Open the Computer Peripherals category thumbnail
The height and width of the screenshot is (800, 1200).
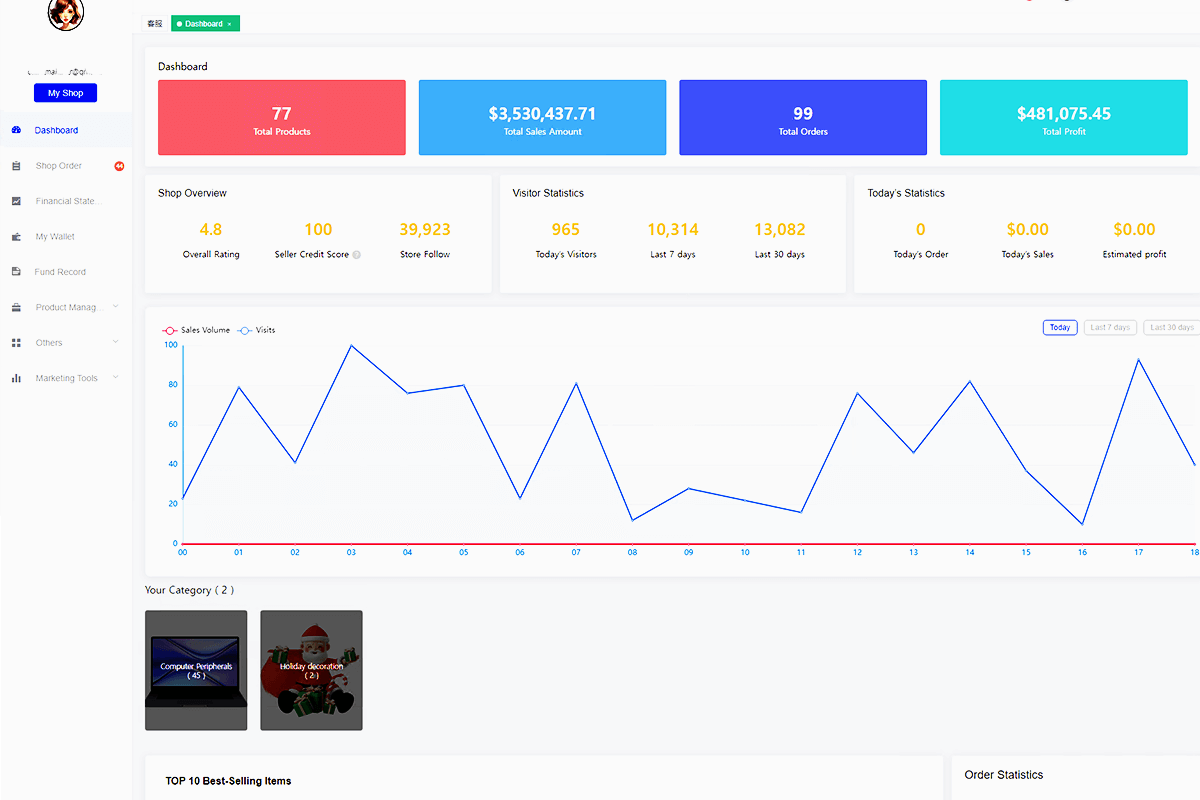196,670
